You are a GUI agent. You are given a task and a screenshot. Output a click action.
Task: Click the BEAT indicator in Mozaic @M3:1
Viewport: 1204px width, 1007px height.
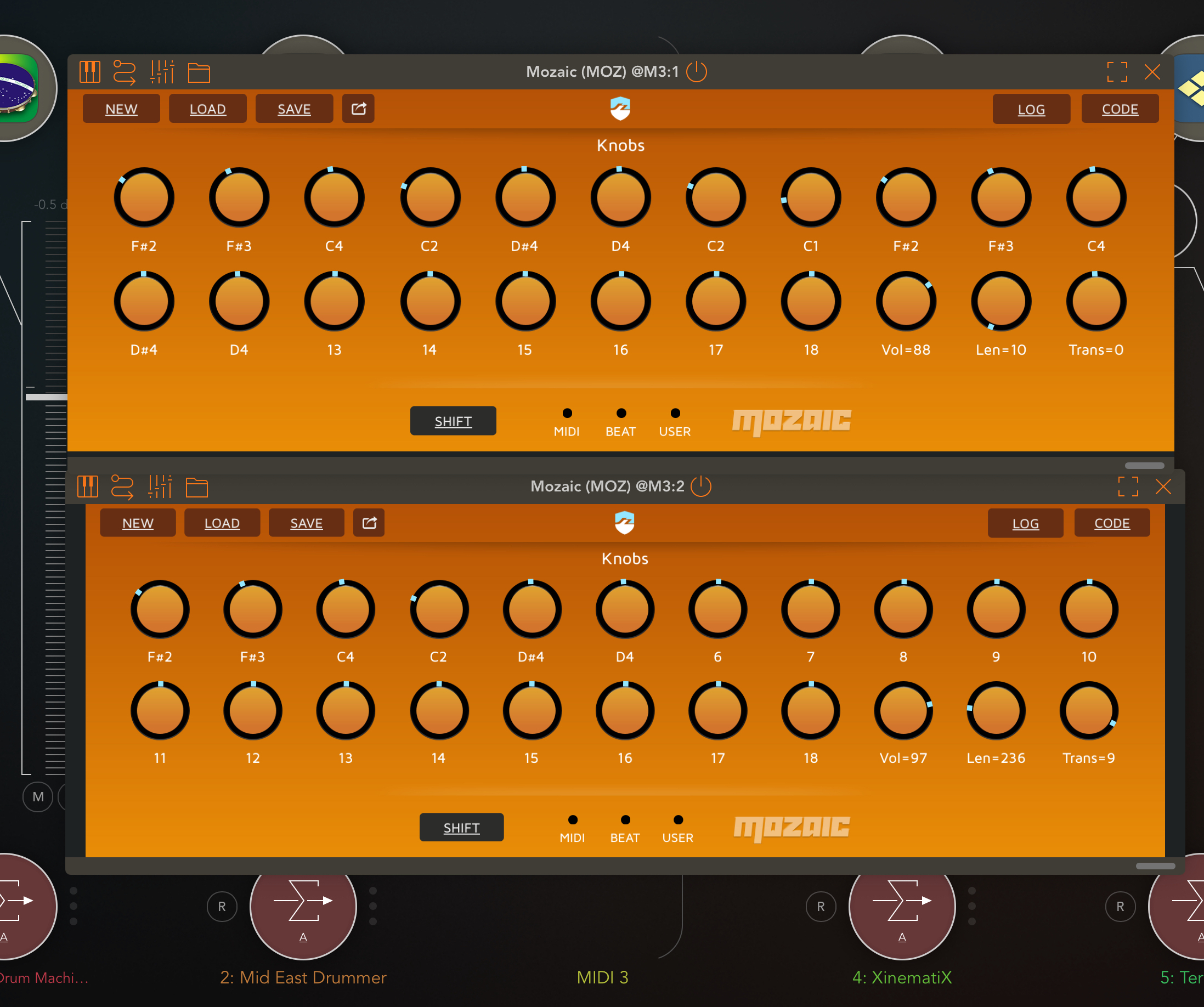pos(621,413)
